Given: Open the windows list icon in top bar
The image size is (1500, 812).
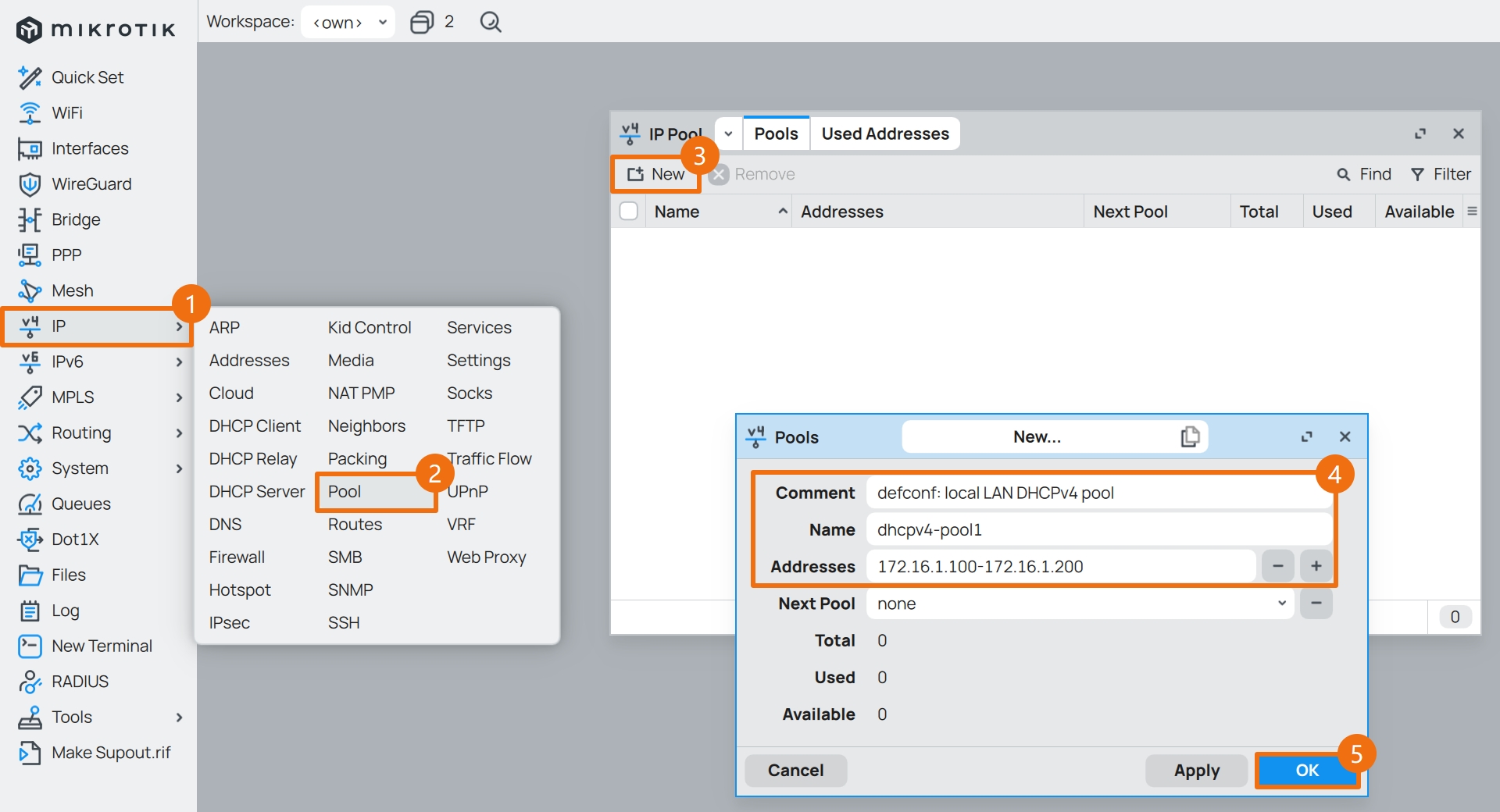Looking at the screenshot, I should click(422, 22).
